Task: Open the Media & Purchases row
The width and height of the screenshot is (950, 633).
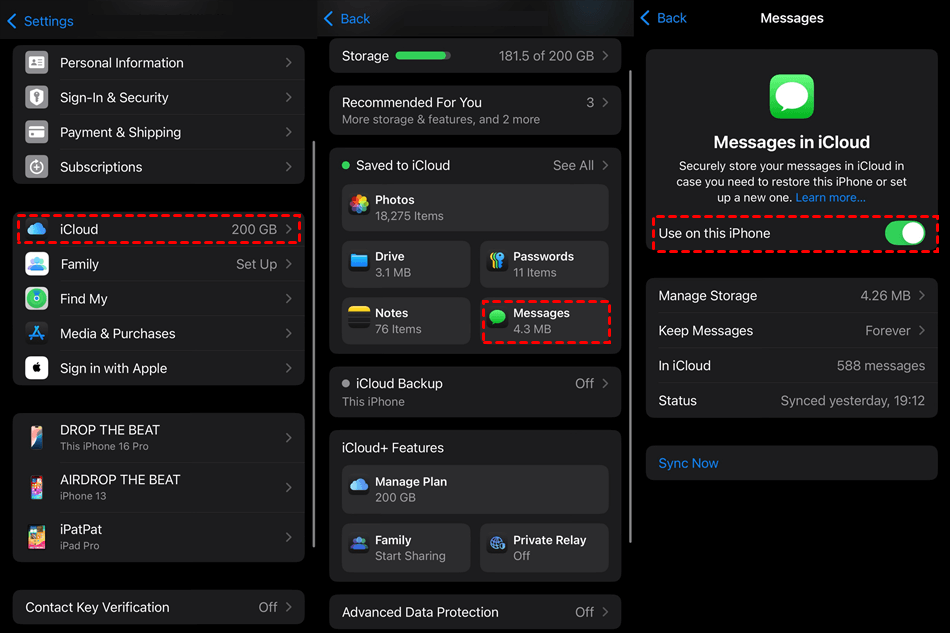Action: pyautogui.click(x=158, y=333)
